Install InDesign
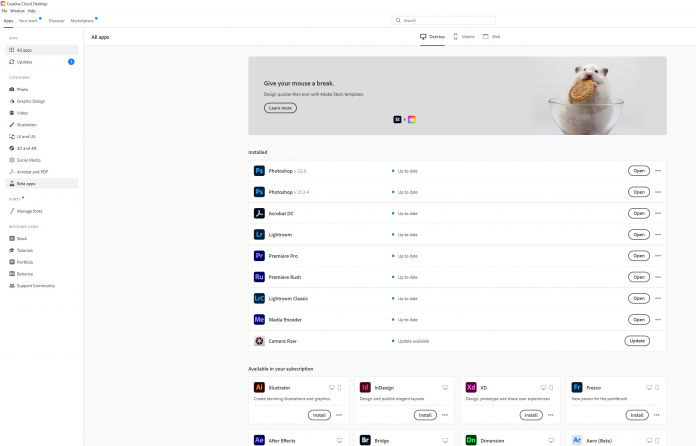This screenshot has height=446, width=696. (x=425, y=415)
